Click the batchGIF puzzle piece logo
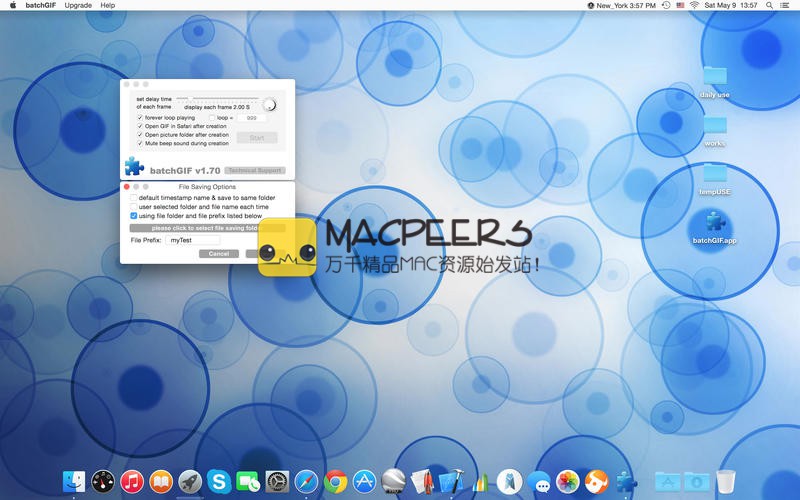Image resolution: width=800 pixels, height=500 pixels. coord(134,167)
